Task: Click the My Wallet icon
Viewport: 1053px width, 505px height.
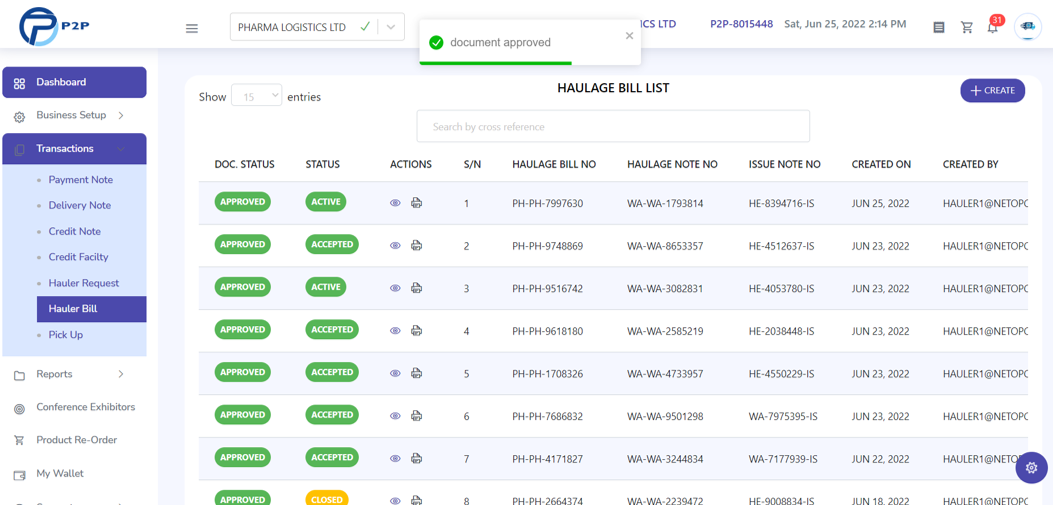Action: [x=19, y=474]
